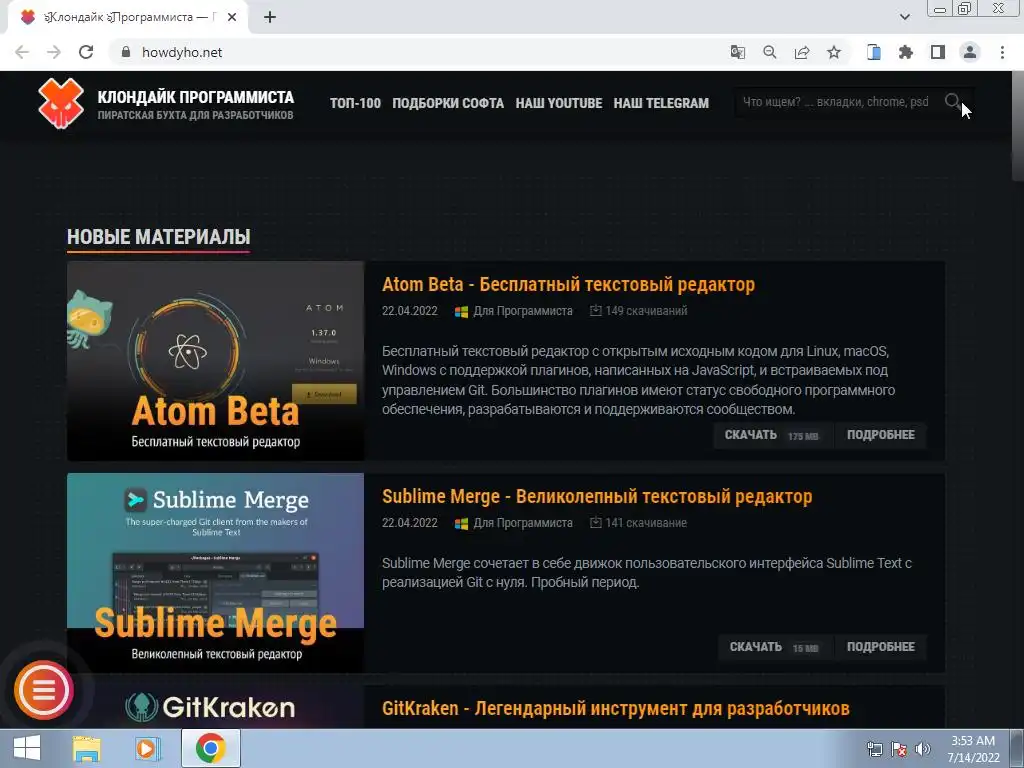Click the taskbar clock showing 3:53 AM
Viewport: 1024px width, 768px height.
point(973,749)
